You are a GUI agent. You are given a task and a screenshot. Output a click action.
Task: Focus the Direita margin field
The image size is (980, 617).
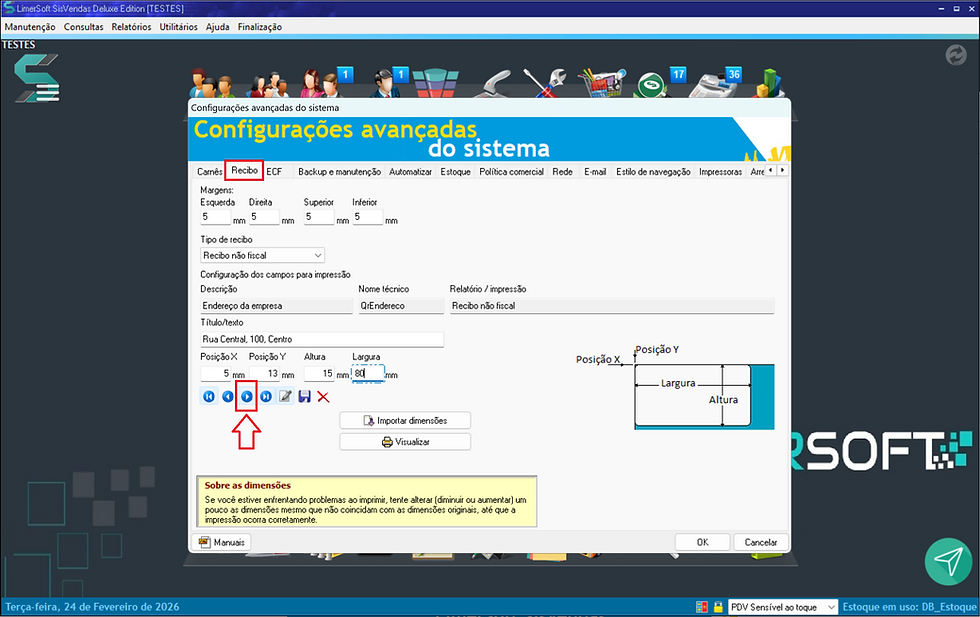[x=264, y=217]
